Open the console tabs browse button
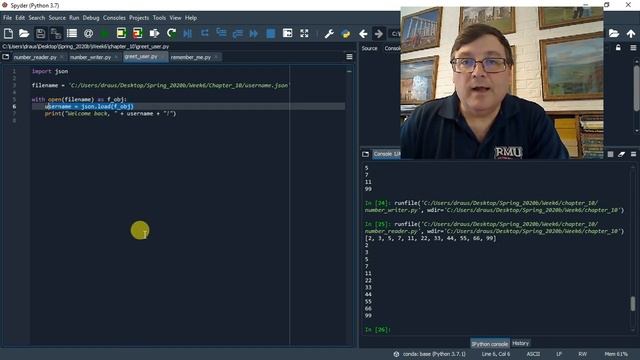Viewport: 640px width, 360px height. coord(365,154)
